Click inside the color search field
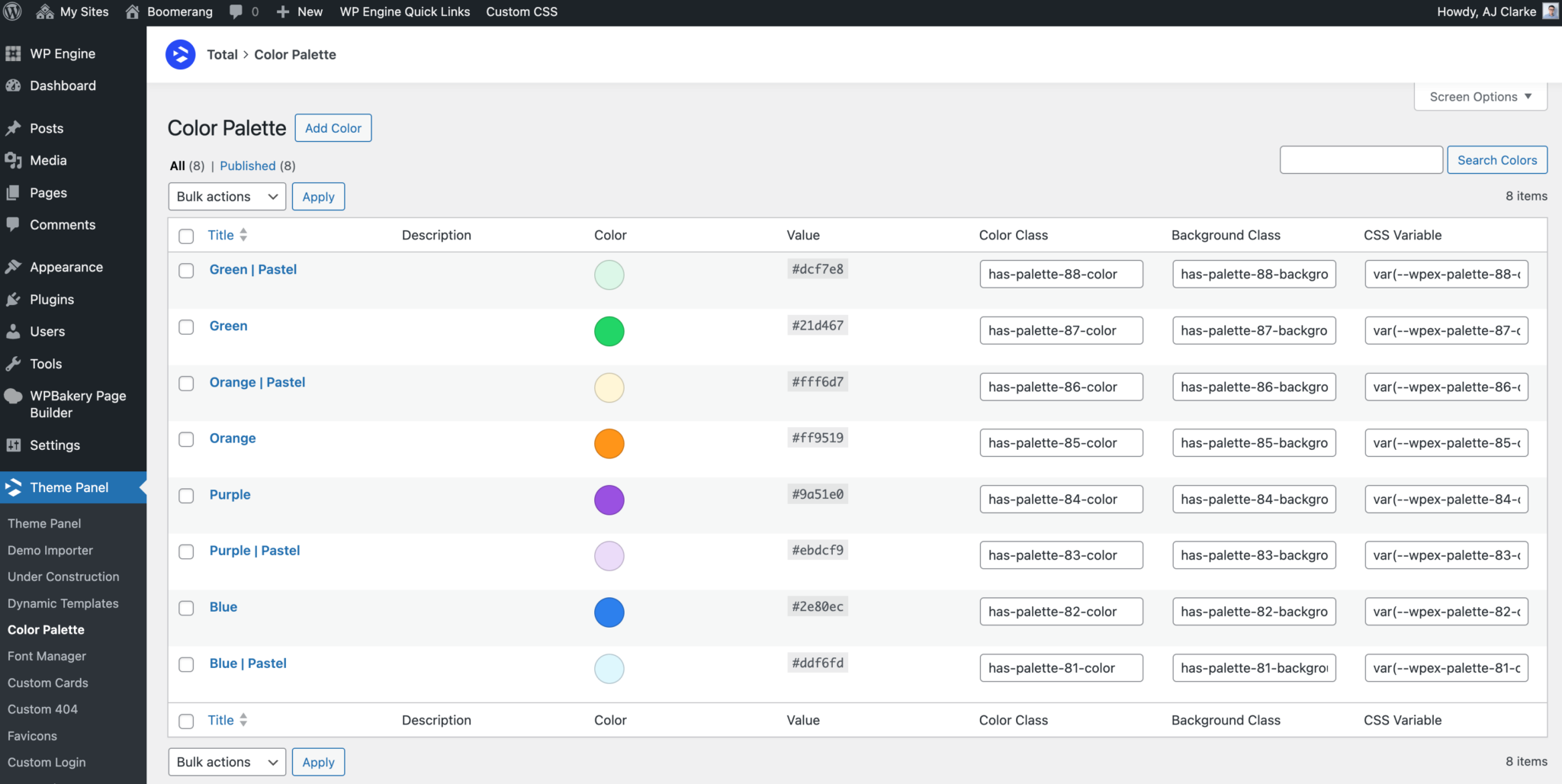This screenshot has height=784, width=1562. click(x=1361, y=159)
